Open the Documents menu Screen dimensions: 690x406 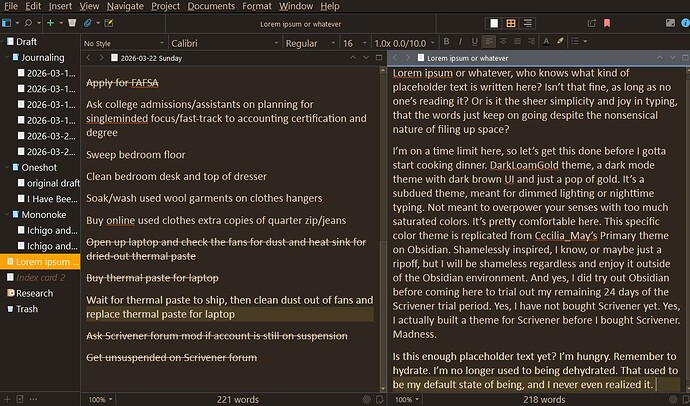211,6
